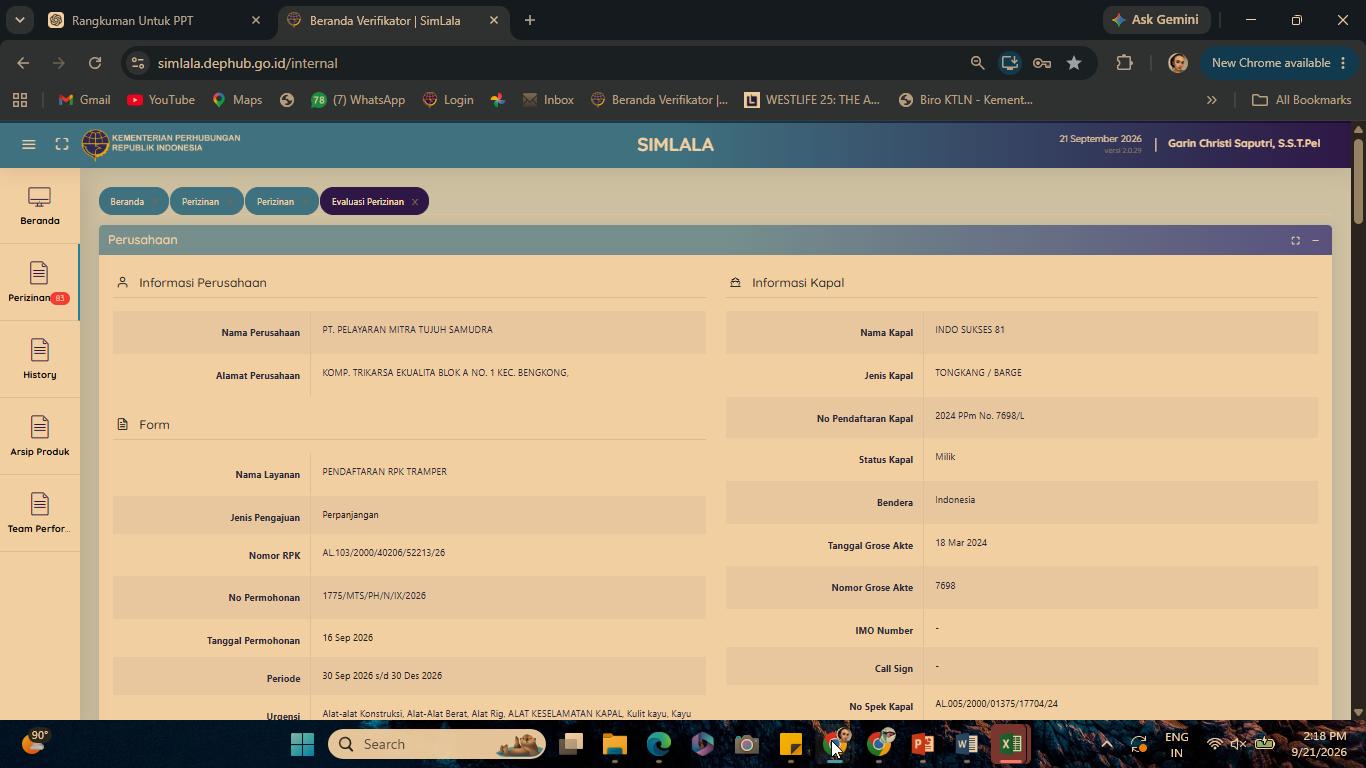The width and height of the screenshot is (1366, 768).
Task: Open the hamburger sidebar menu
Action: [29, 144]
